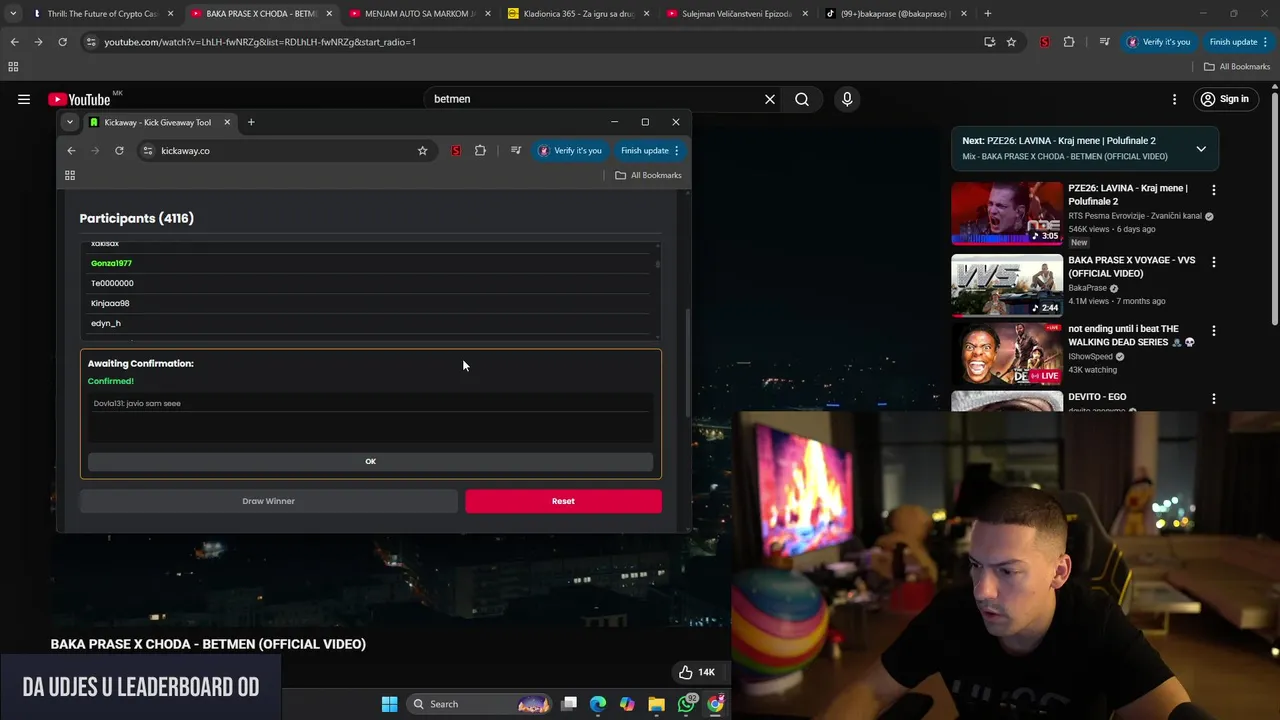The width and height of the screenshot is (1280, 720).
Task: Run the YouTube search magnifier button
Action: click(802, 99)
